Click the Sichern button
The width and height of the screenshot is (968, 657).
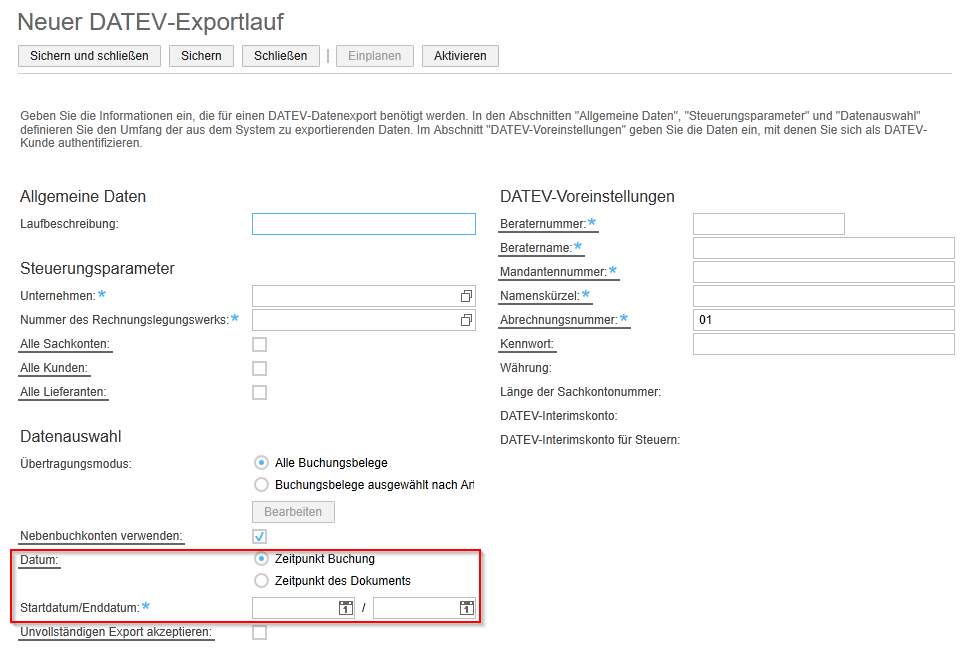point(201,56)
